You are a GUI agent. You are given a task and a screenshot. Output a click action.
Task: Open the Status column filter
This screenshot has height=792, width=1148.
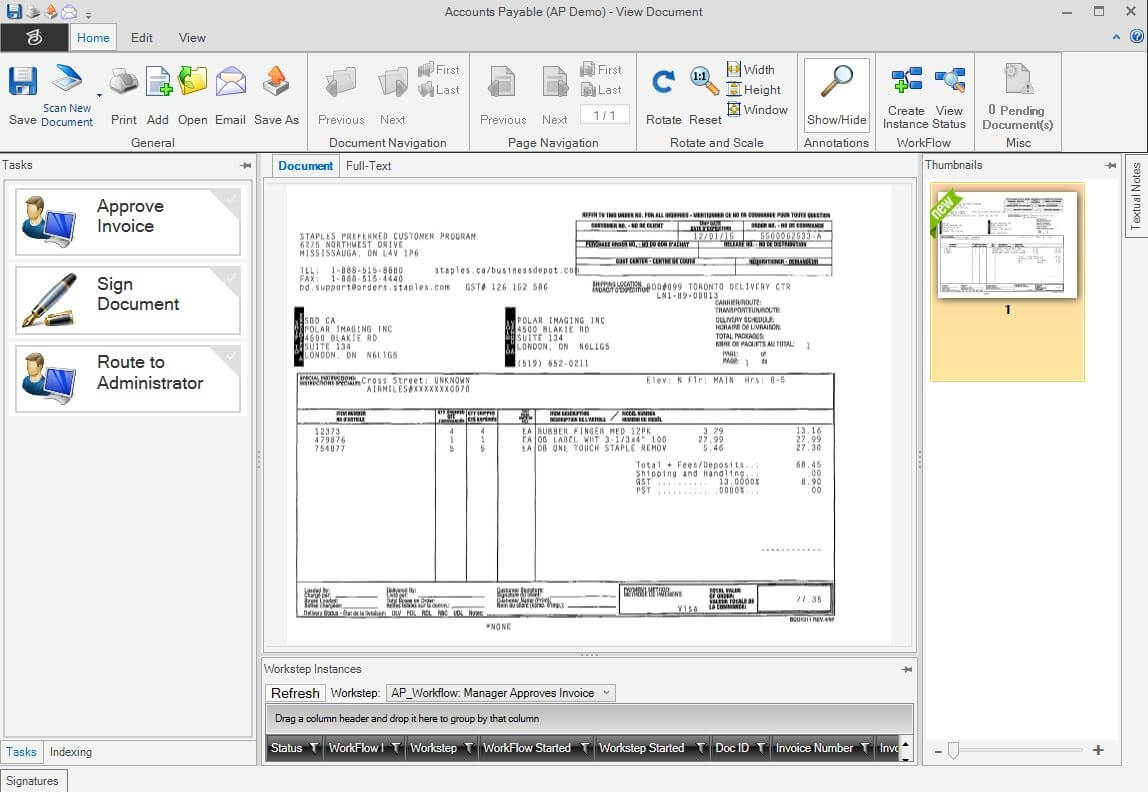(313, 747)
